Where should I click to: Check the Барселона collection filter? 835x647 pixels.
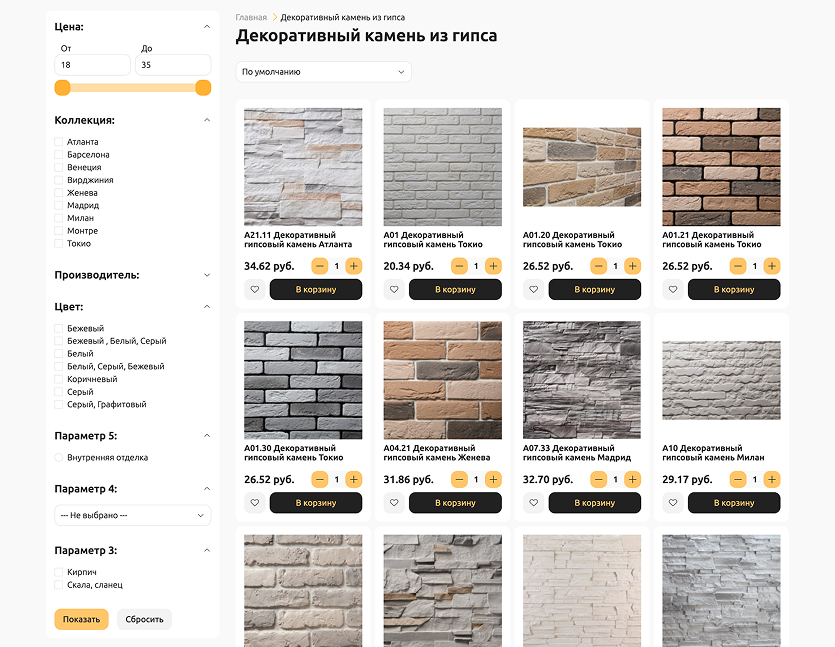pyautogui.click(x=59, y=155)
